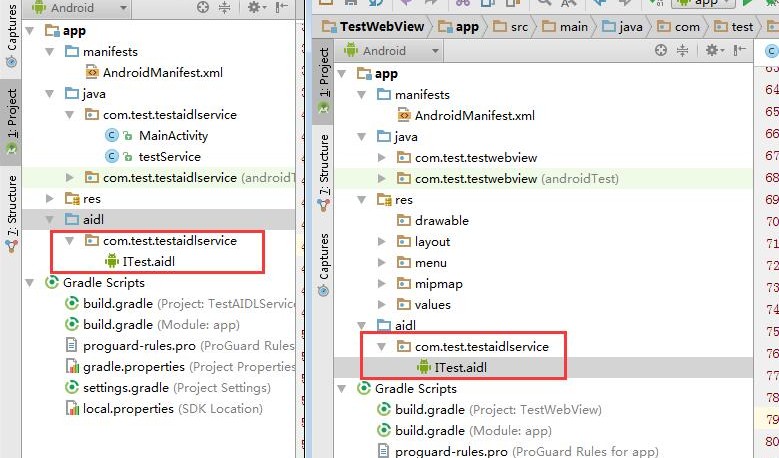The height and width of the screenshot is (458, 779).
Task: Open build.gradle (Module: app) in TestWebView
Action: coord(465,431)
